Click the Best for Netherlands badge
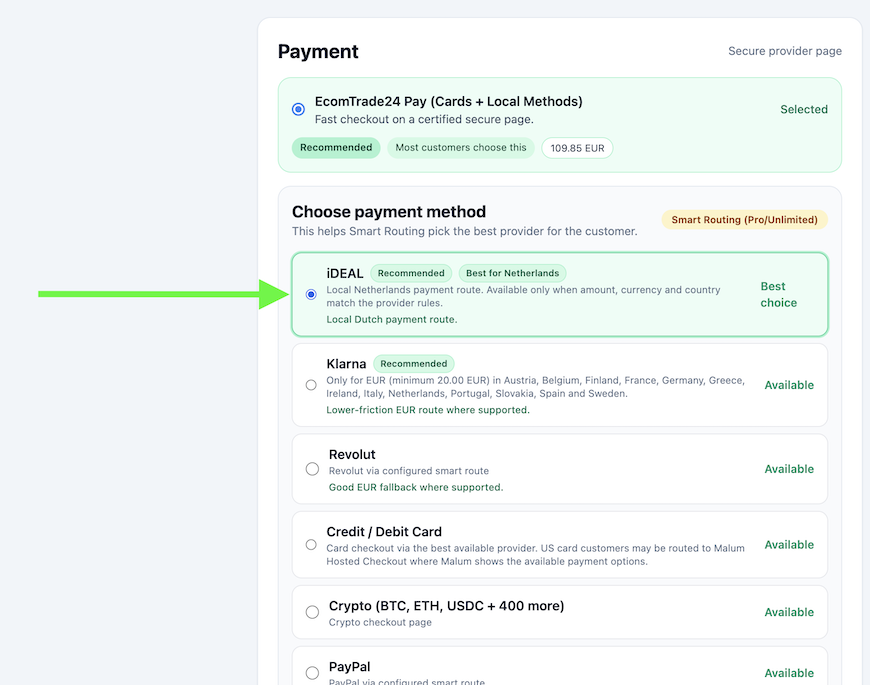Image resolution: width=870 pixels, height=685 pixels. pos(512,273)
